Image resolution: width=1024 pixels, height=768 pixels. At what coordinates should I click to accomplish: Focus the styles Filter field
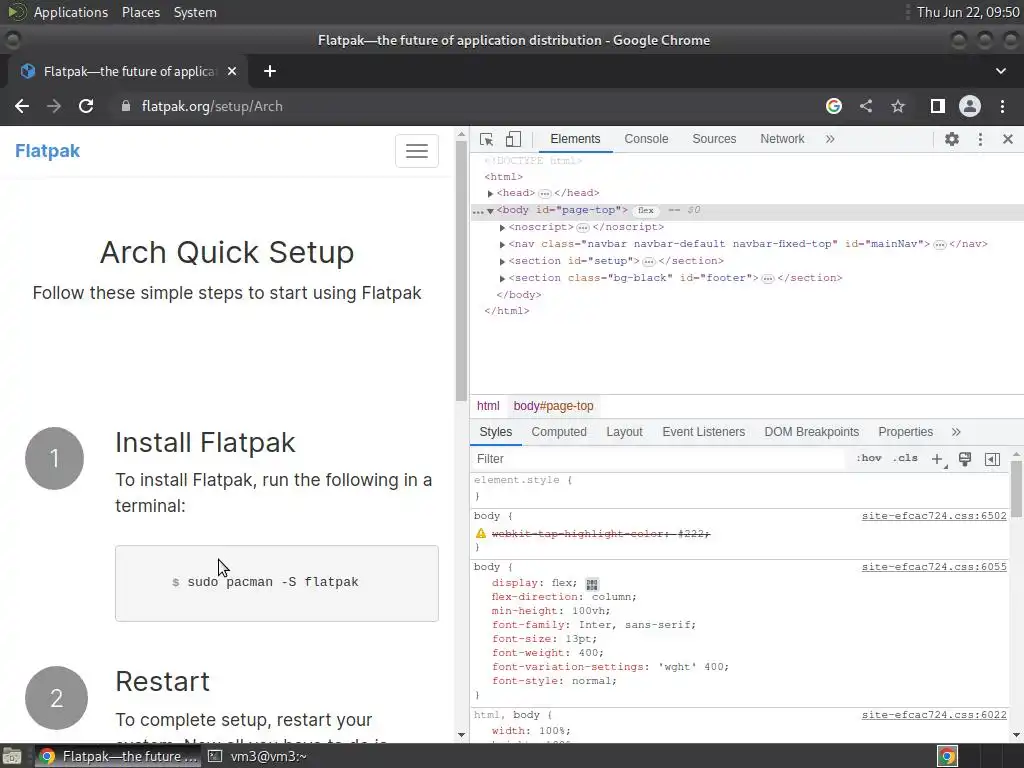tap(660, 458)
